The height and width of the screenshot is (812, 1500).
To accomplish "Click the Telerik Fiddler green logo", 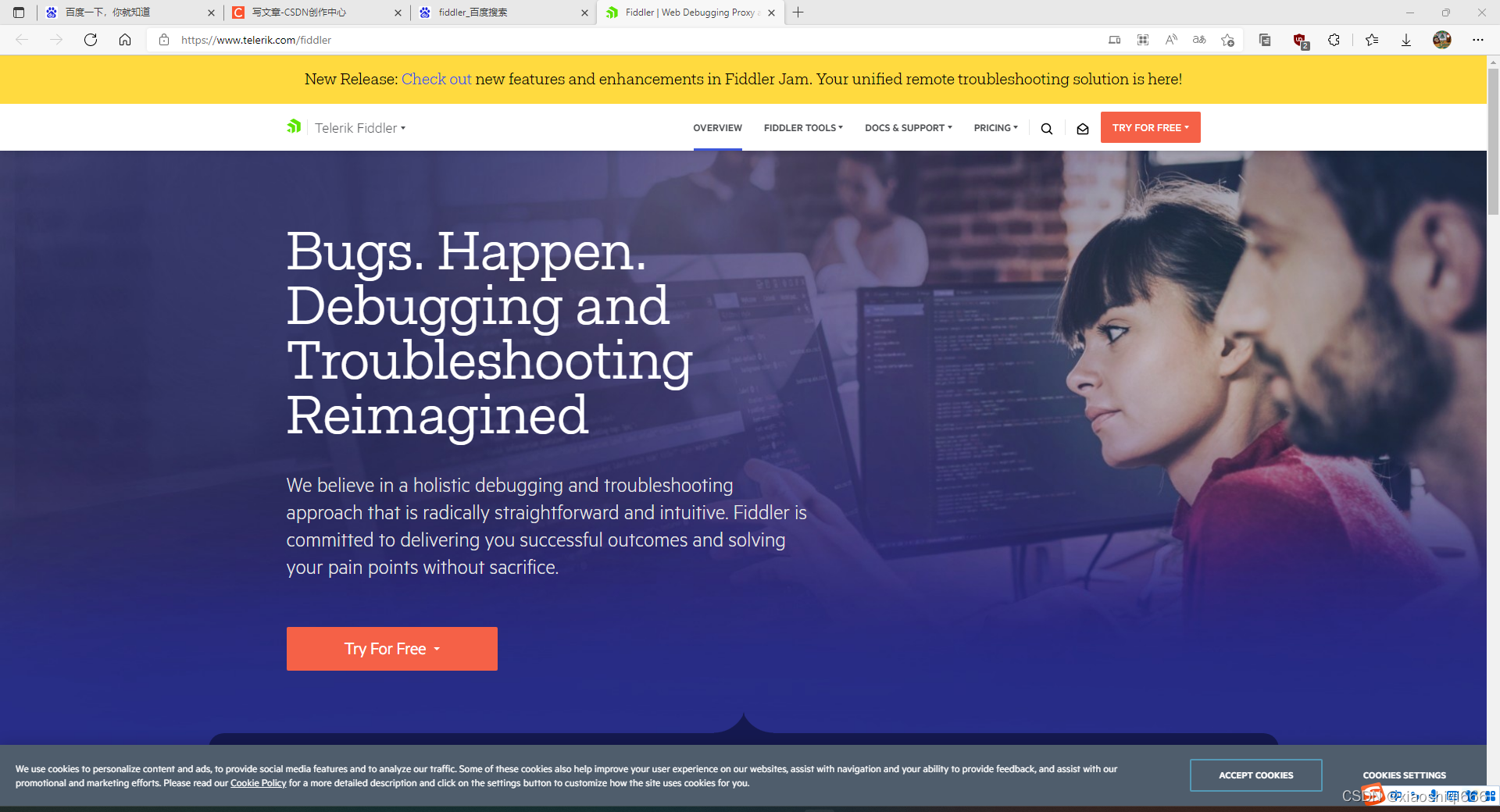I will pyautogui.click(x=294, y=126).
